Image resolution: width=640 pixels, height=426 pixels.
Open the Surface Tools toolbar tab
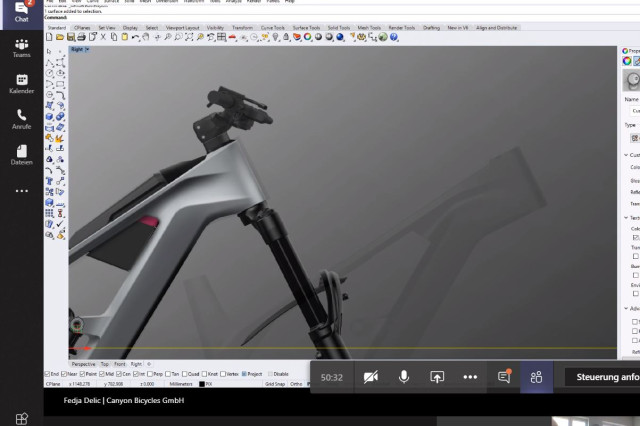306,28
